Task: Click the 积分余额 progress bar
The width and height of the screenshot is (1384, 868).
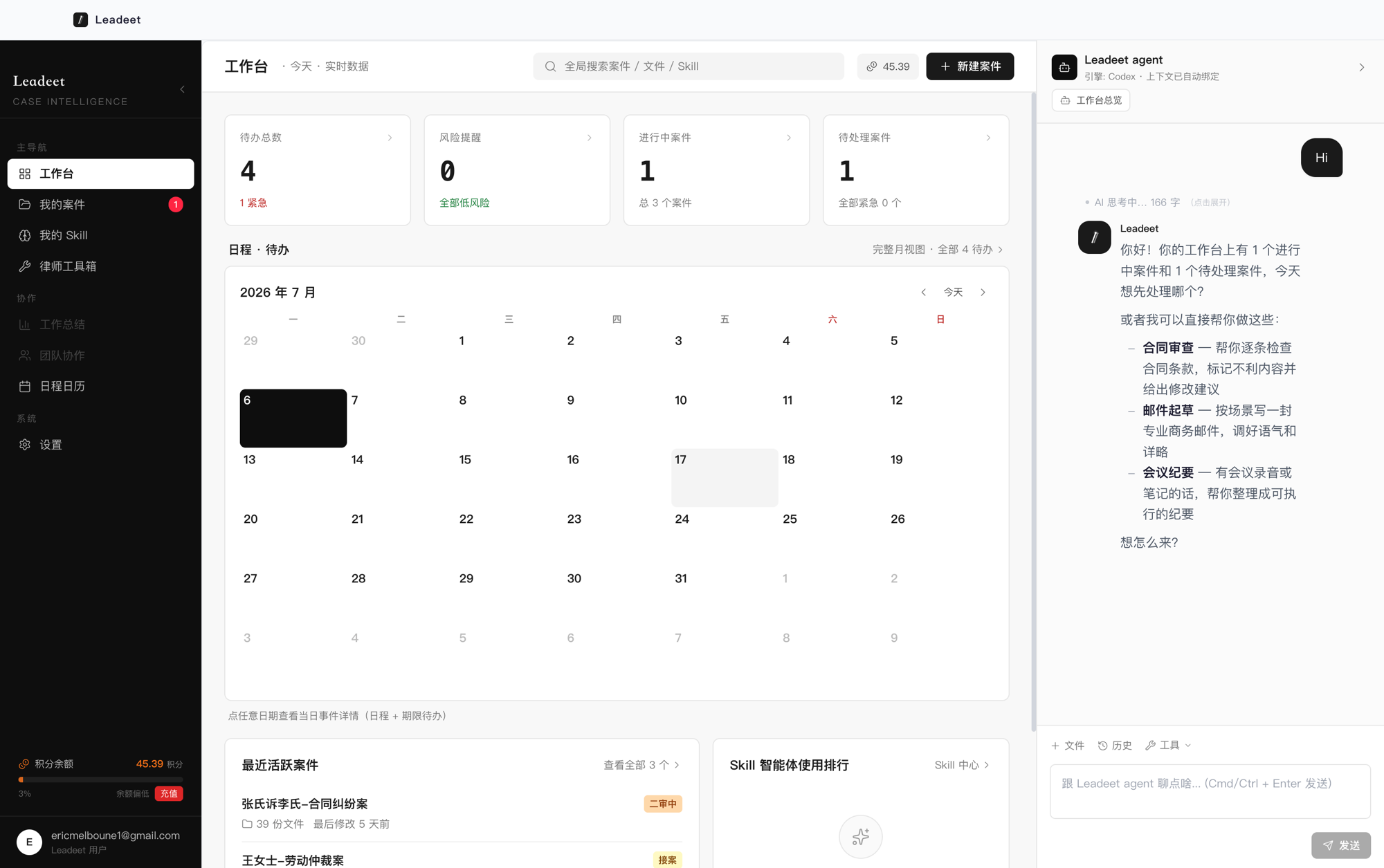Action: (x=100, y=779)
